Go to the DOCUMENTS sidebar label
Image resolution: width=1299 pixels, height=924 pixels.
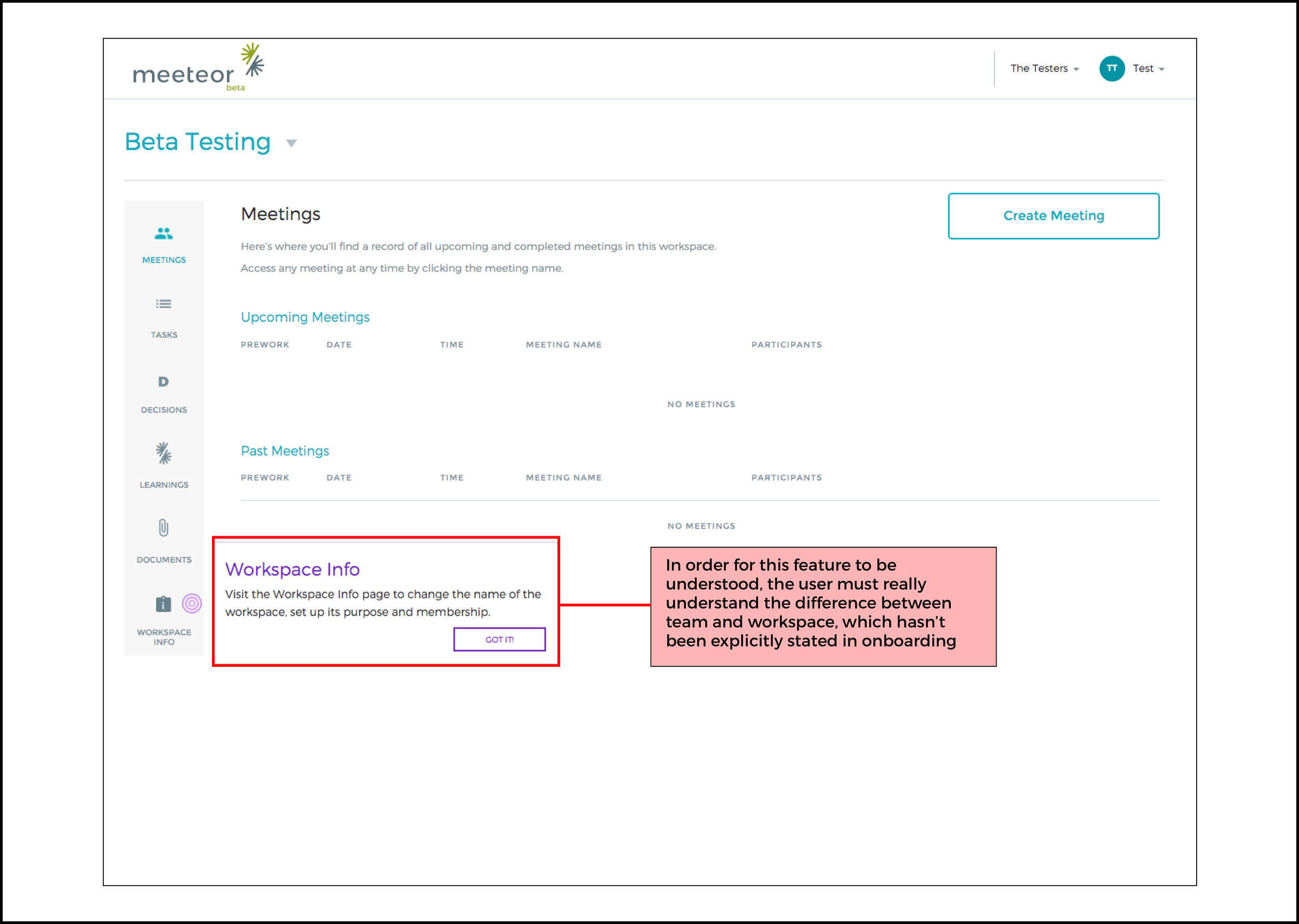tap(164, 560)
